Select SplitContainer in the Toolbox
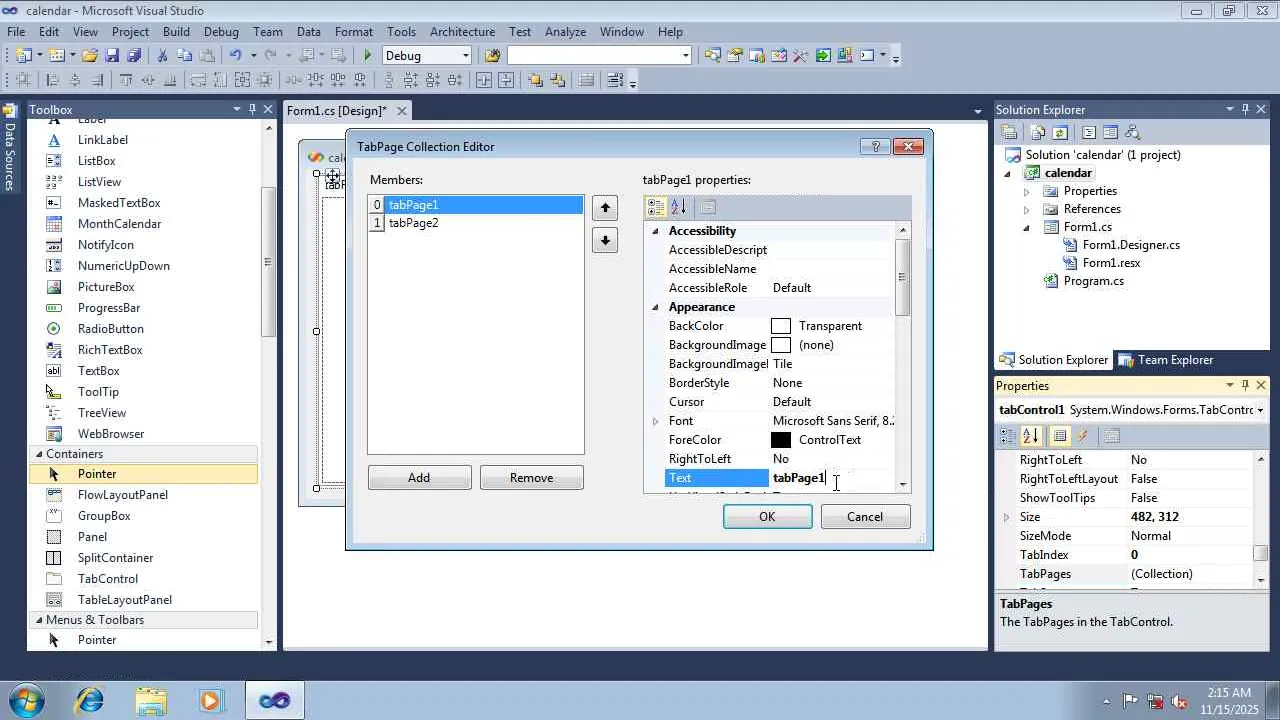 coord(115,558)
